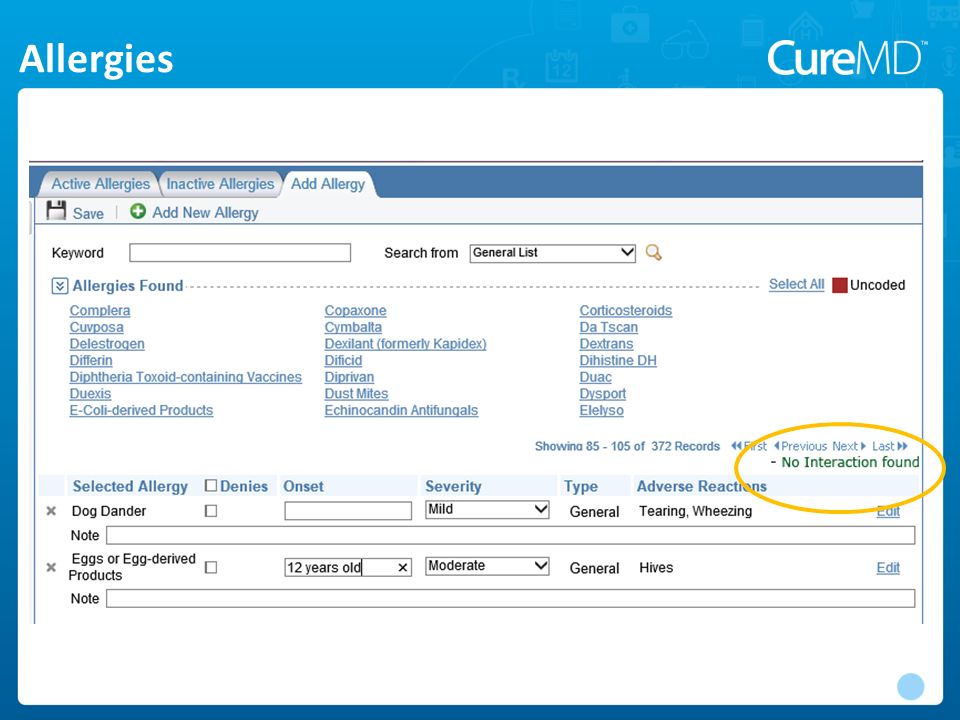Select the Complera allergy link

click(x=100, y=310)
